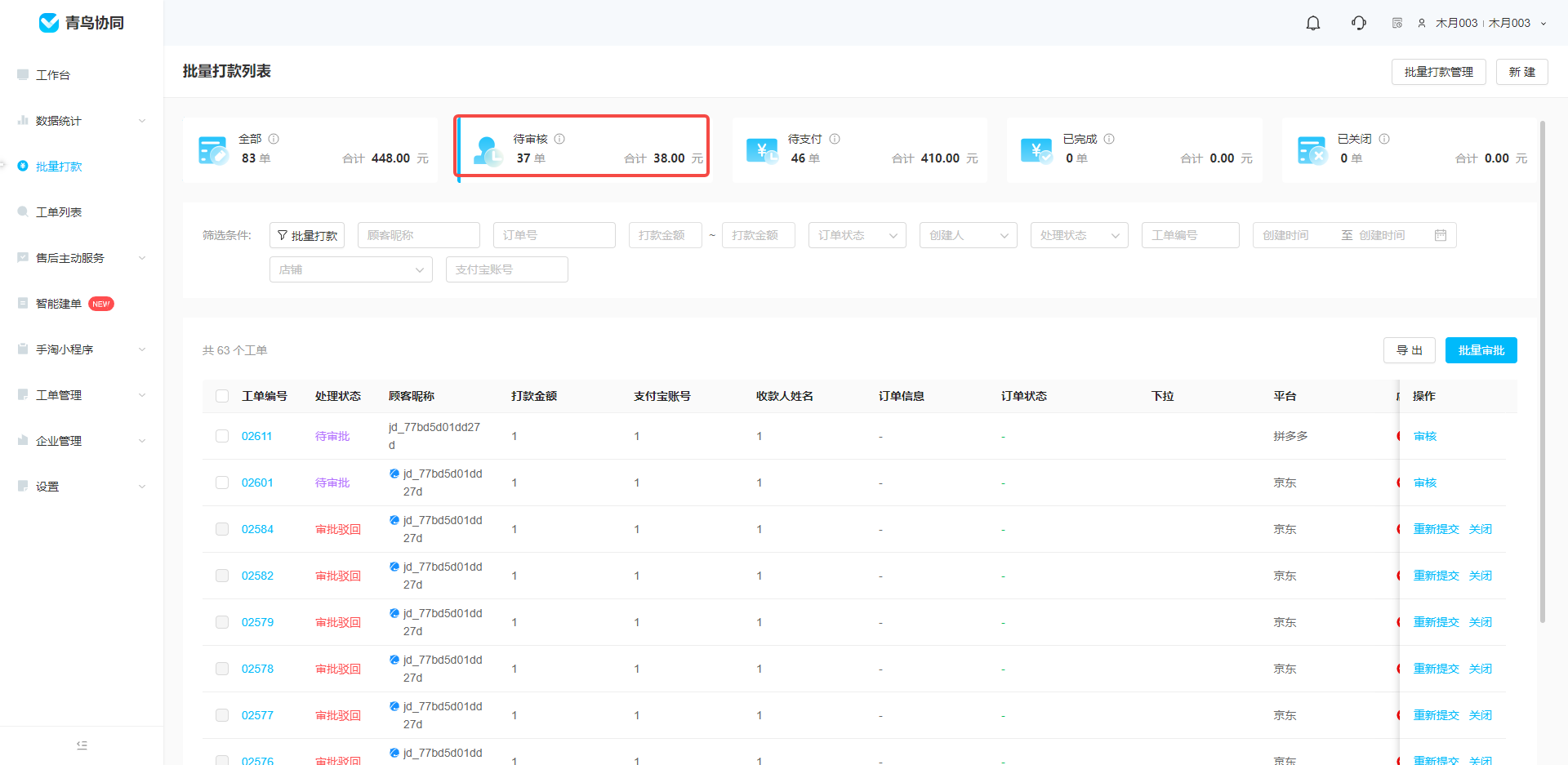Image resolution: width=1568 pixels, height=765 pixels.
Task: Click the calculator icon in the header
Action: point(1397,23)
